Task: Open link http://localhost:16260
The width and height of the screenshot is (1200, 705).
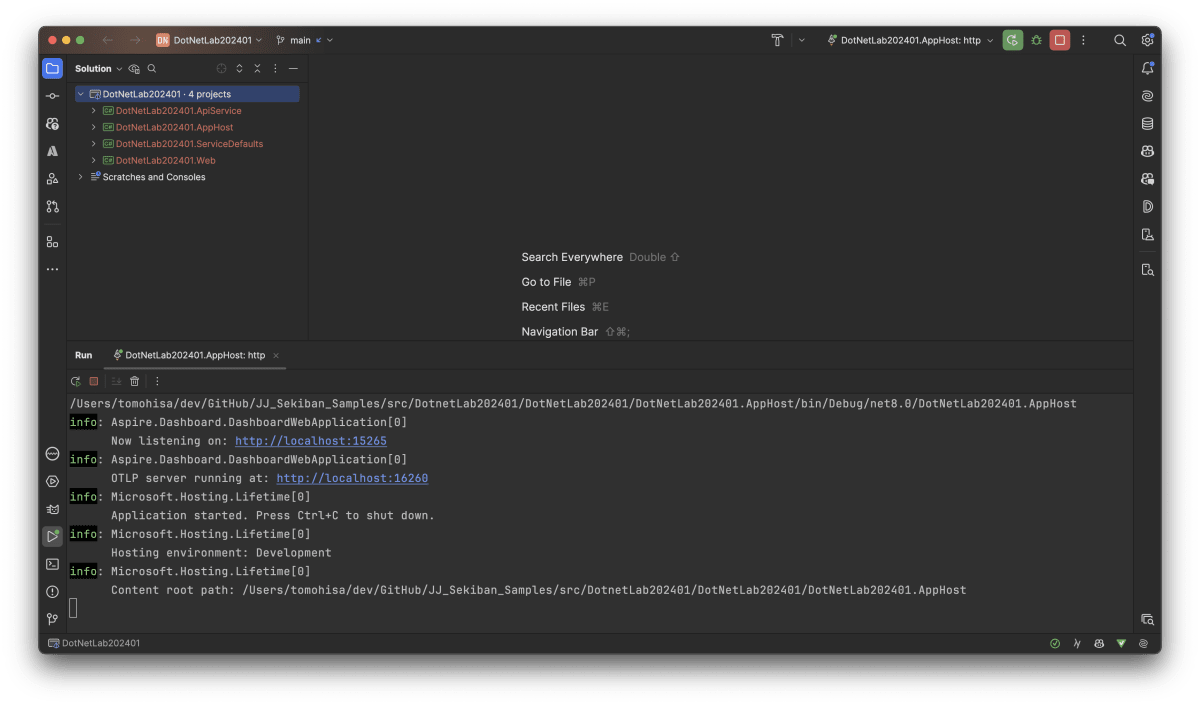Action: pyautogui.click(x=352, y=478)
